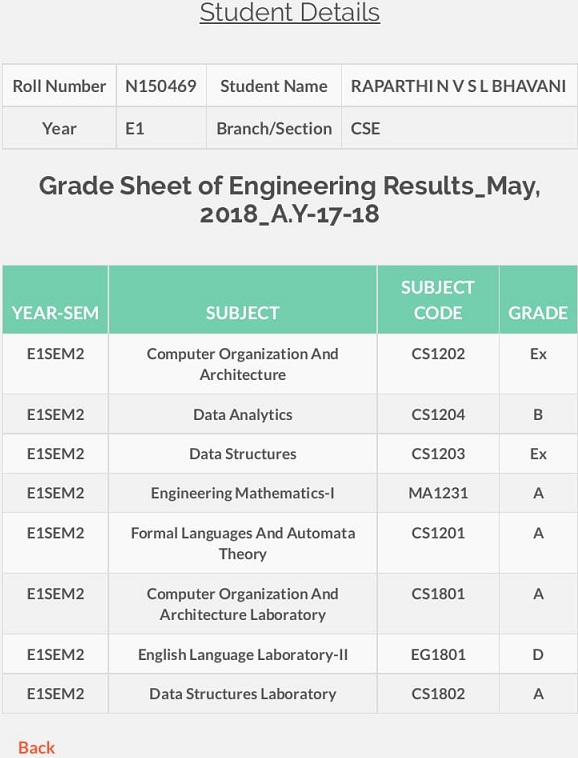Click the CSE branch cell
This screenshot has height=758, width=578.
click(459, 129)
